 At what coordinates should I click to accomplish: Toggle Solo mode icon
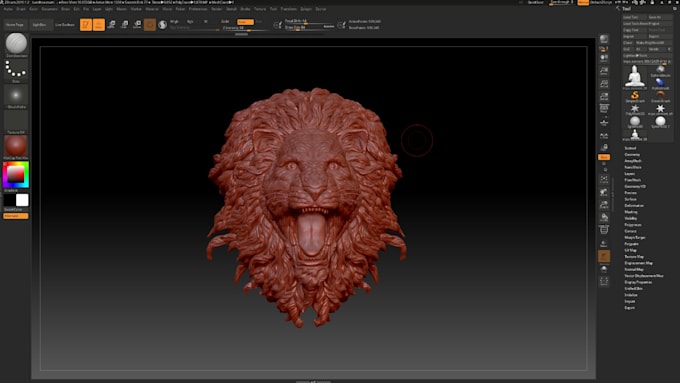[x=604, y=269]
